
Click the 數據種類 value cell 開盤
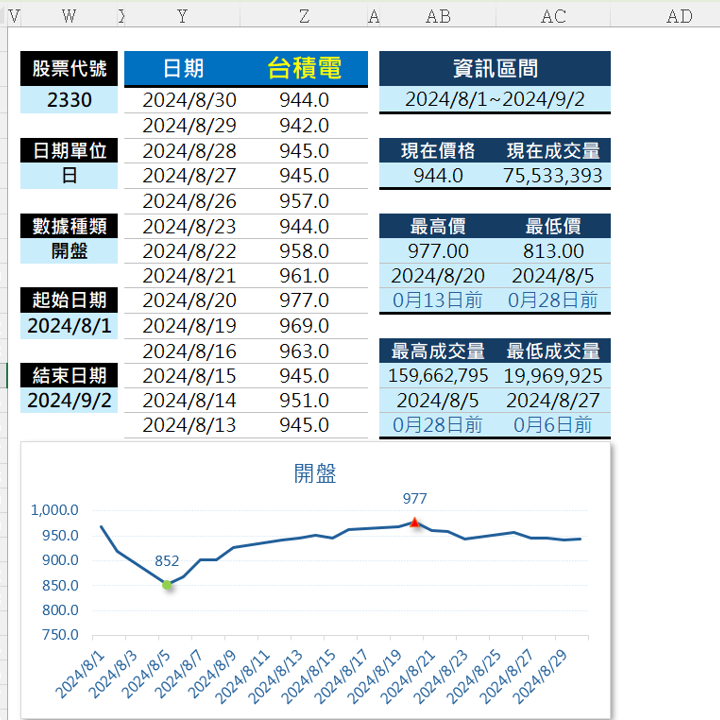click(69, 251)
